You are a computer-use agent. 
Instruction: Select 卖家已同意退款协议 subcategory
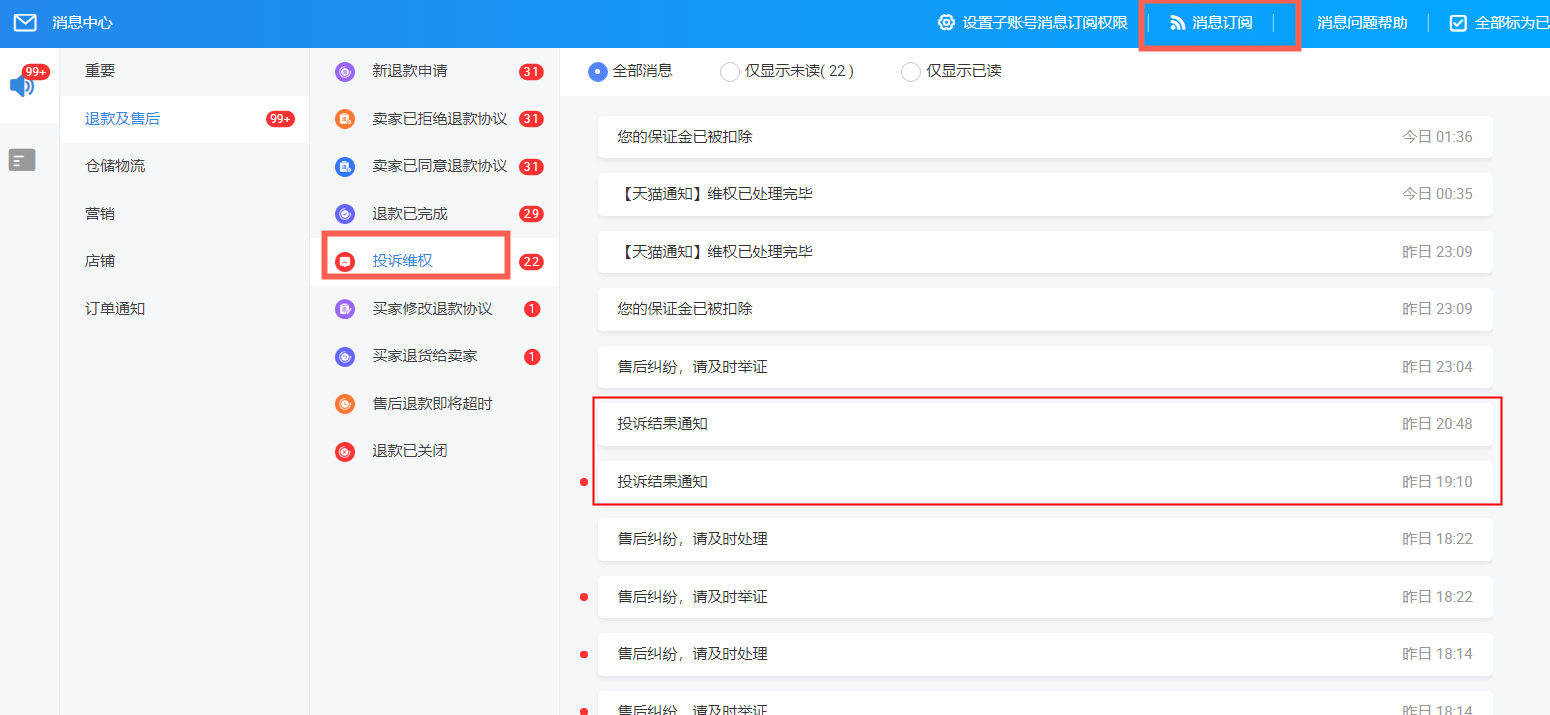(434, 166)
